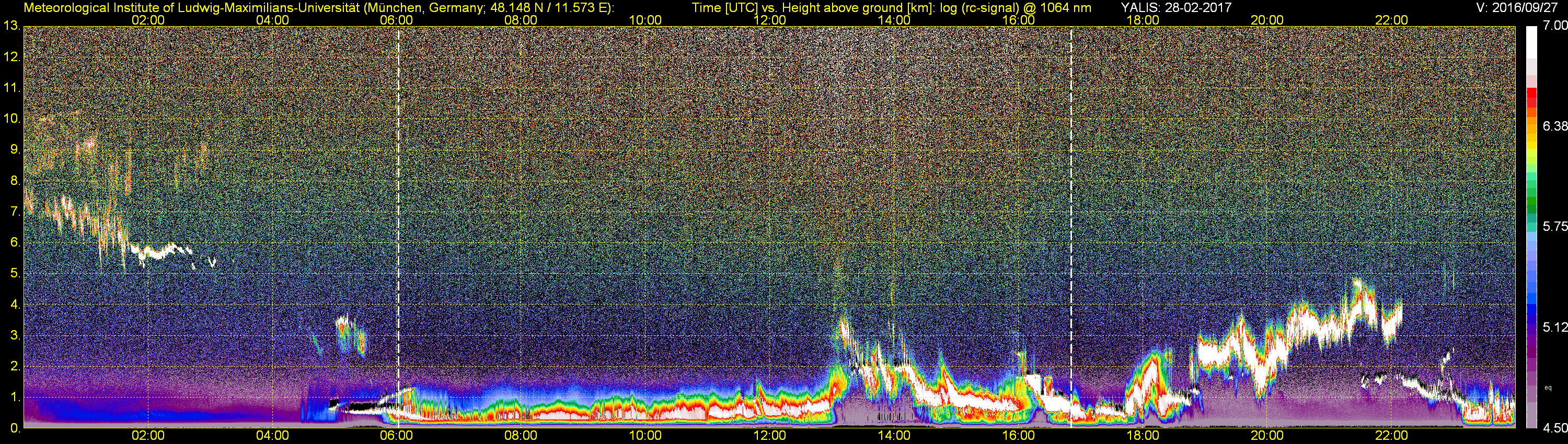Click the small 'eq' label beside the color scale
Image resolution: width=1568 pixels, height=444 pixels.
pos(1548,387)
